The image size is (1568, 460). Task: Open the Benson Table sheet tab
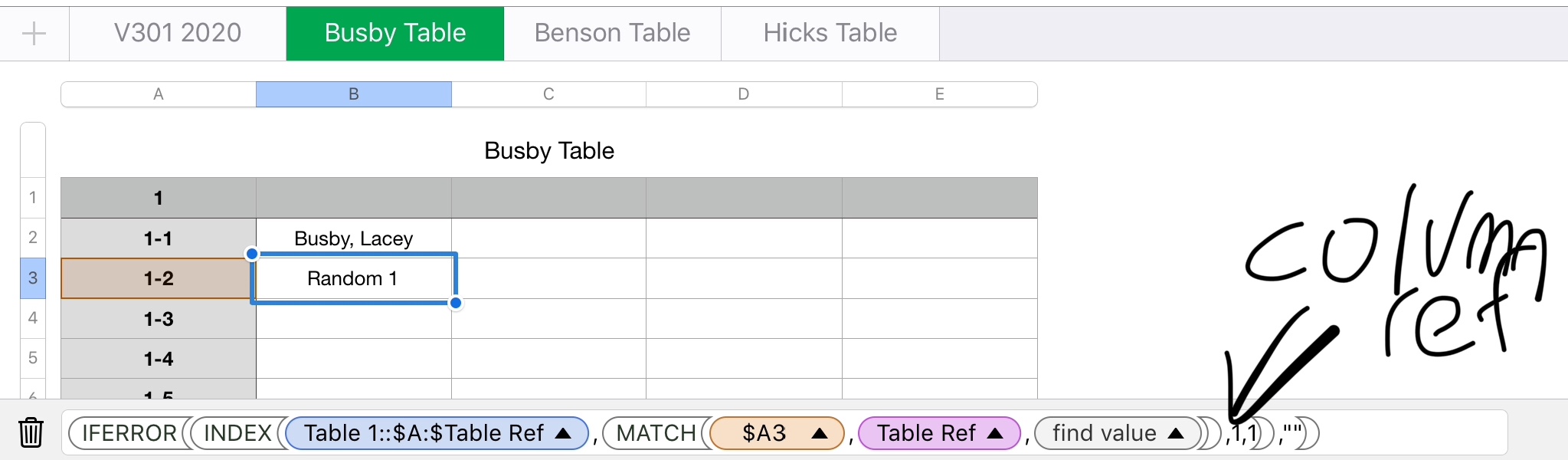coord(612,33)
